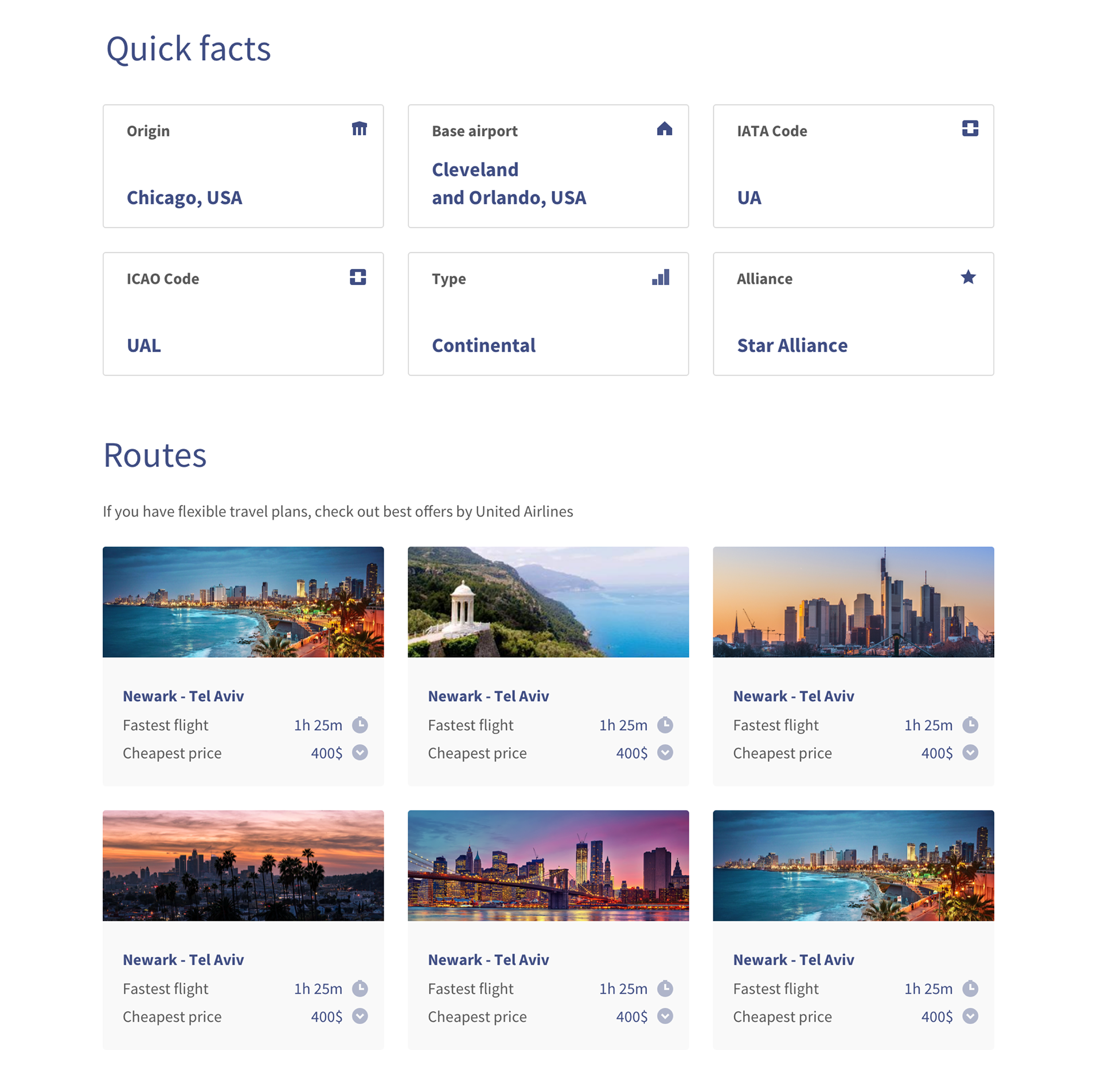
Task: Open Newark - Tel Aviv link under Brooklyn Bridge photo
Action: (489, 960)
